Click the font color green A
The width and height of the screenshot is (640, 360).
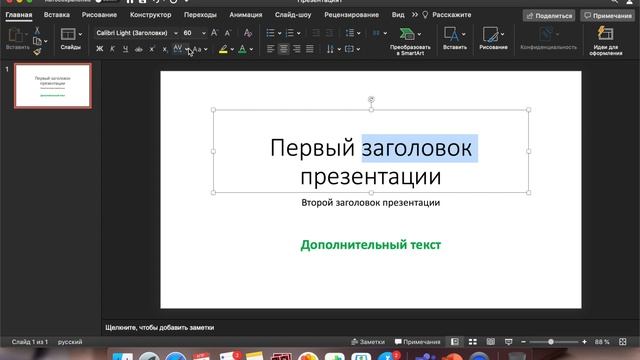(242, 49)
